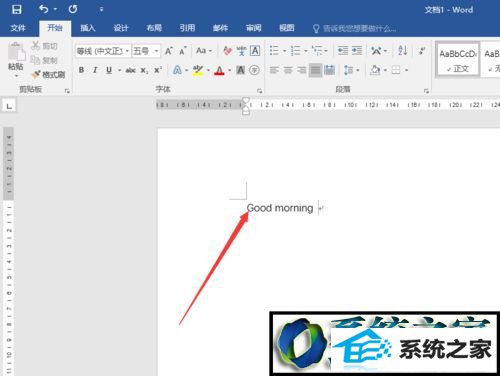Apply distributed alignment
Image resolution: width=500 pixels, height=376 pixels.
[x=329, y=70]
